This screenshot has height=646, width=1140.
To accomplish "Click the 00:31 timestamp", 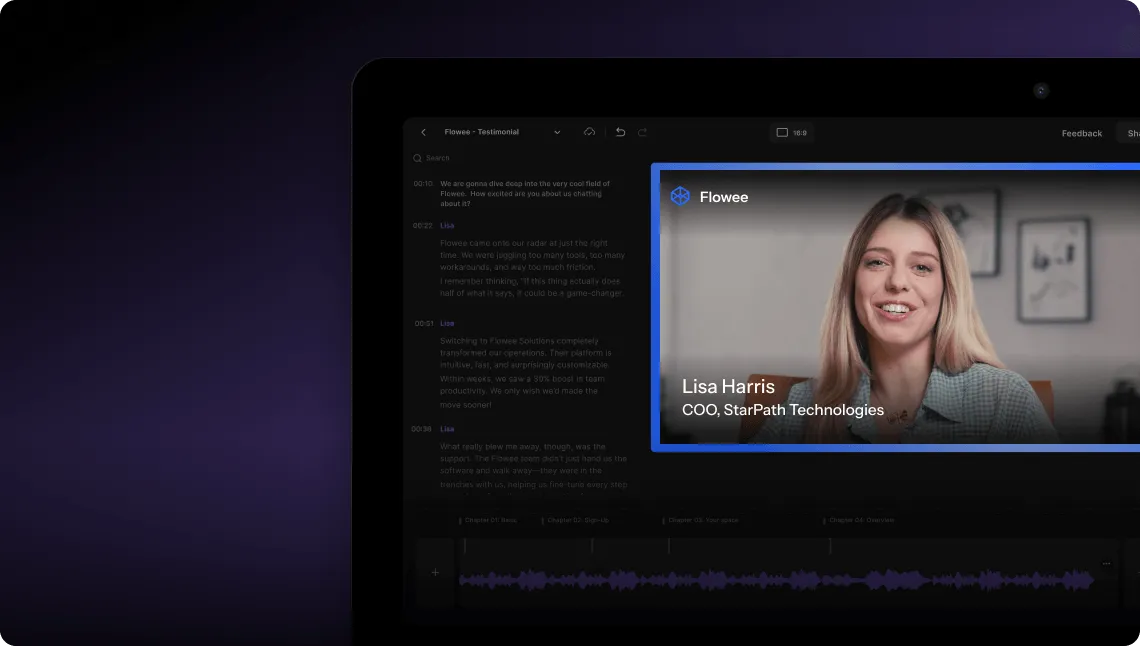I will pyautogui.click(x=424, y=323).
